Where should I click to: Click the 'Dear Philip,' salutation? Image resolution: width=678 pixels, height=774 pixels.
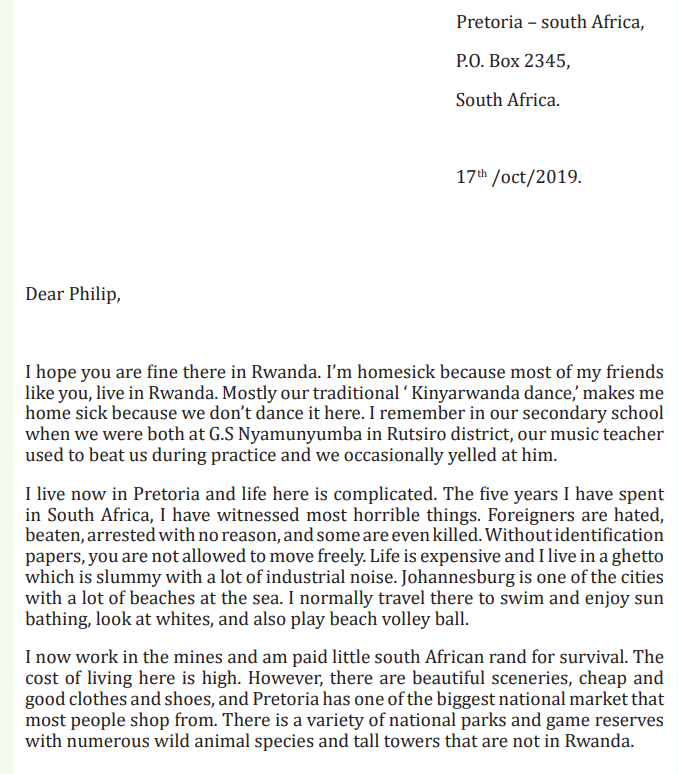73,294
